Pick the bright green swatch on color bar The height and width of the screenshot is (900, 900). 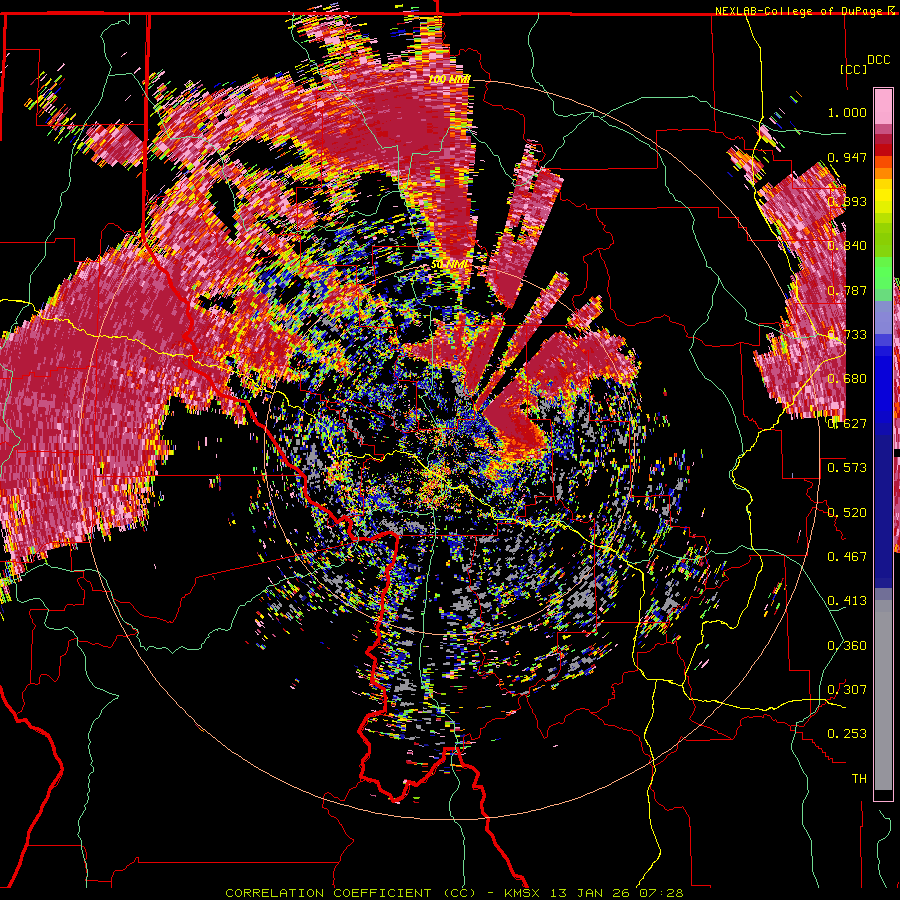click(883, 273)
